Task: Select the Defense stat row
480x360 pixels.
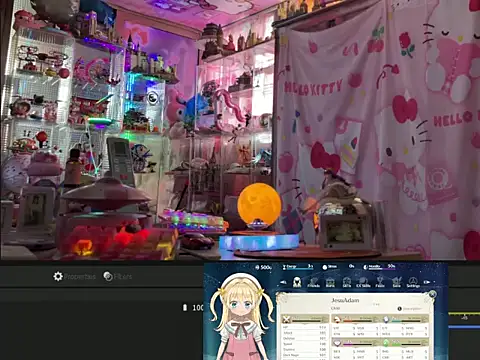Action: pyautogui.click(x=304, y=338)
